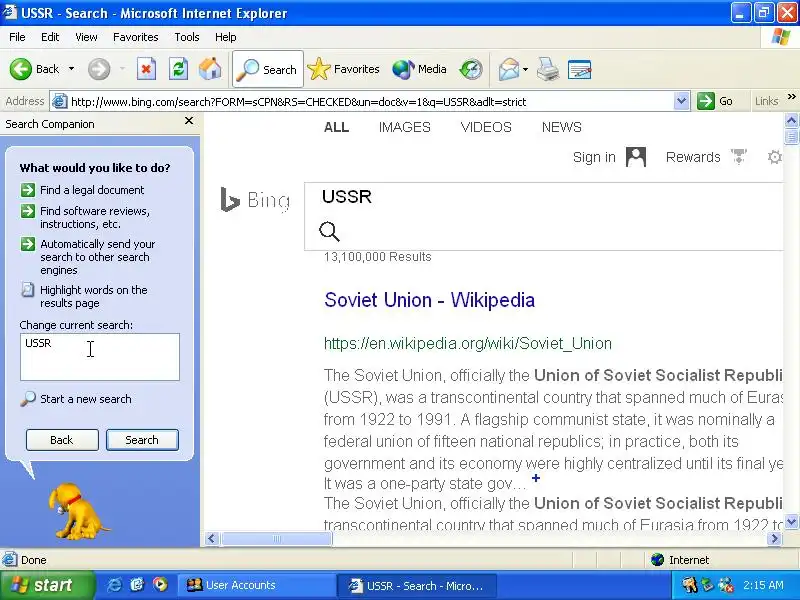Click the en.wikipedia.org Soviet_Union URL

point(467,343)
